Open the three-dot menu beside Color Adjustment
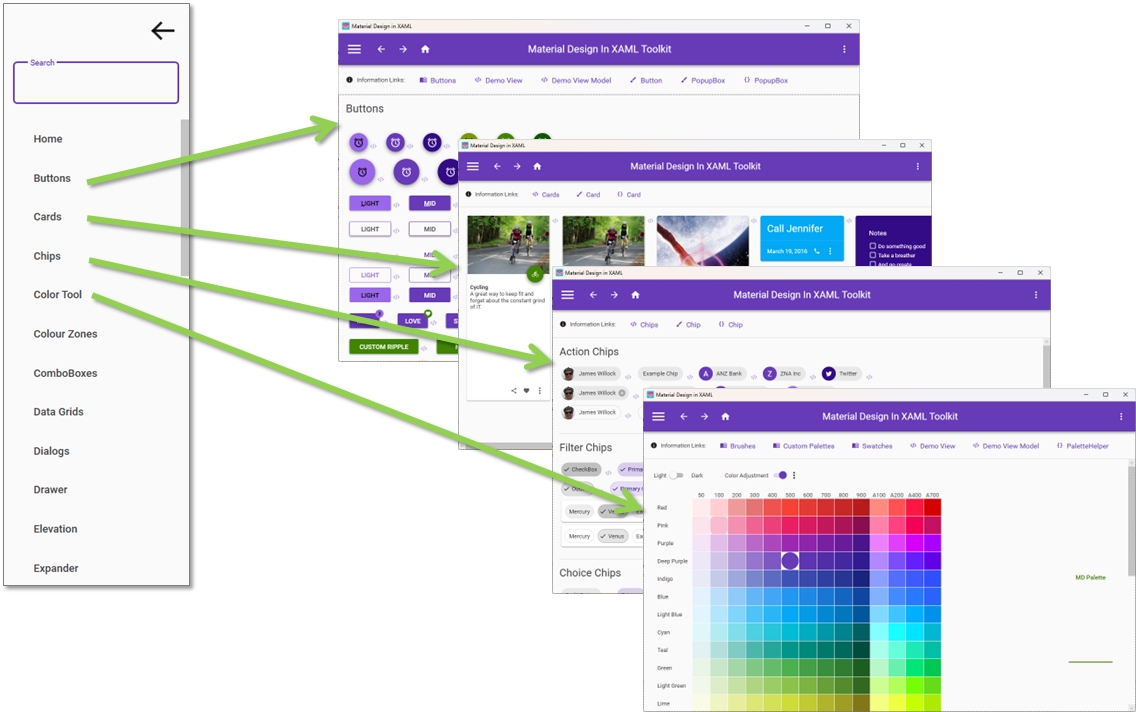This screenshot has width=1136, height=712. [x=794, y=475]
